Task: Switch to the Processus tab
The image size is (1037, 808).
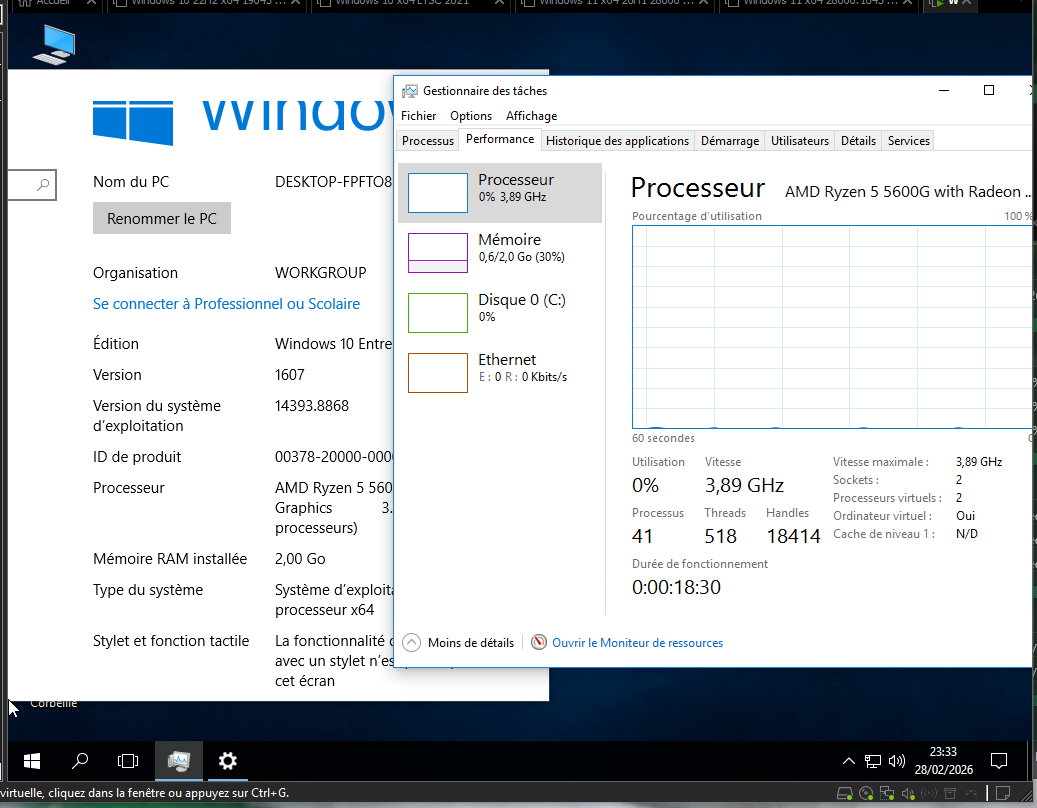Action: 427,141
